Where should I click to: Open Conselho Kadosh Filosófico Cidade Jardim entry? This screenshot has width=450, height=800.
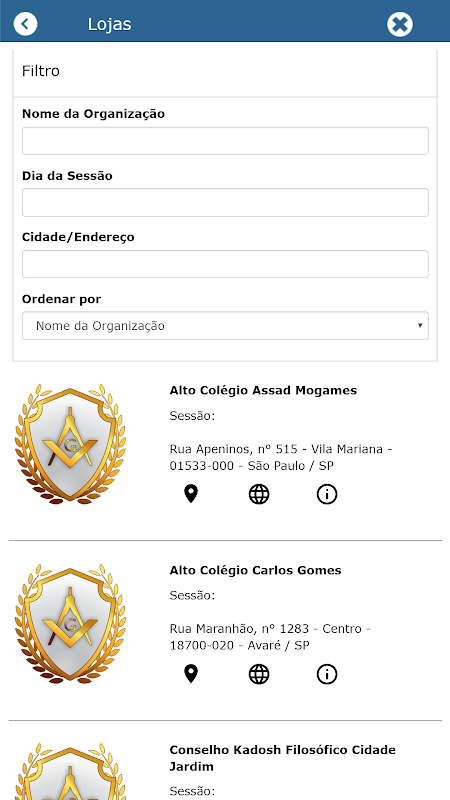pos(282,758)
